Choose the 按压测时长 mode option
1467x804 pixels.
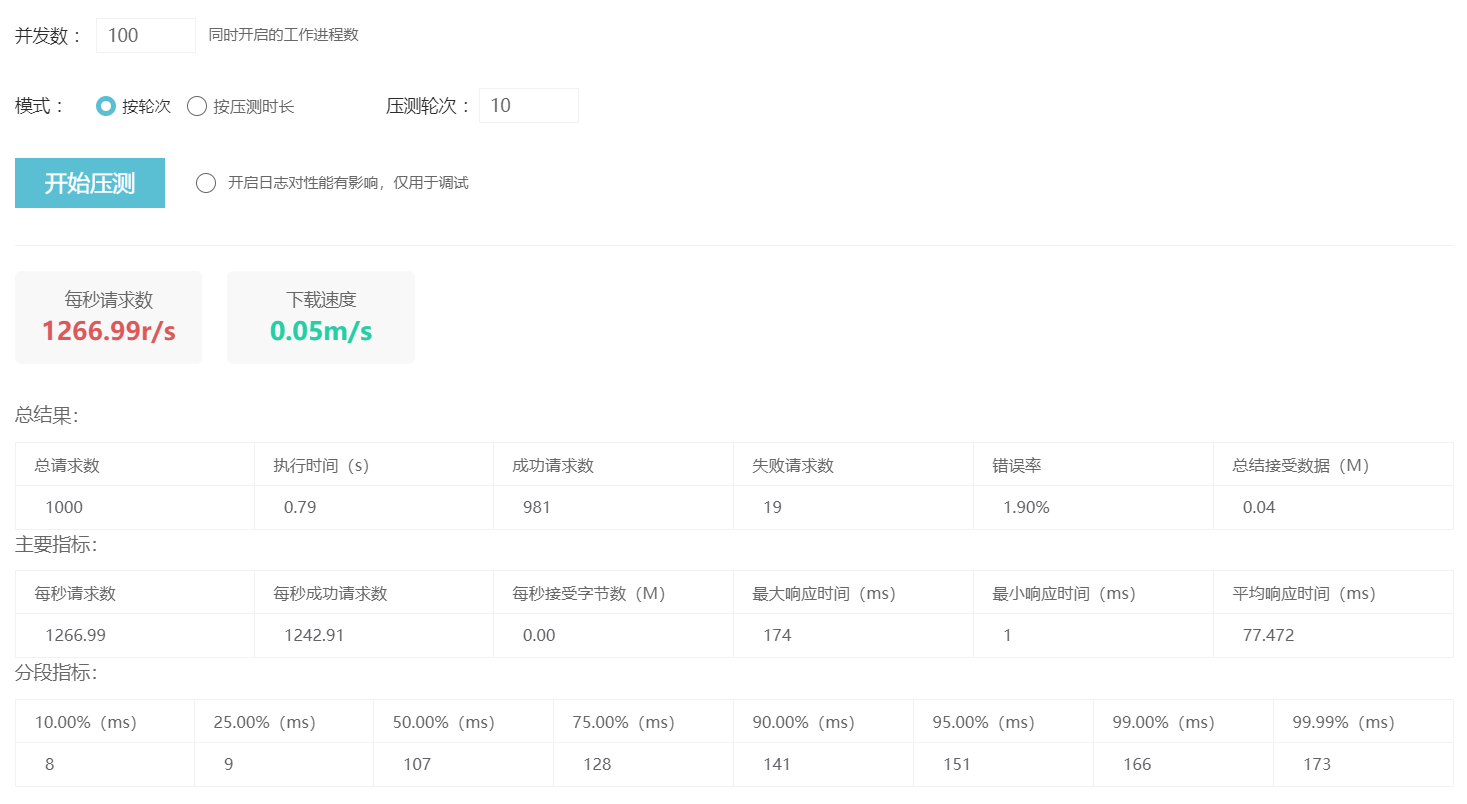pyautogui.click(x=197, y=106)
